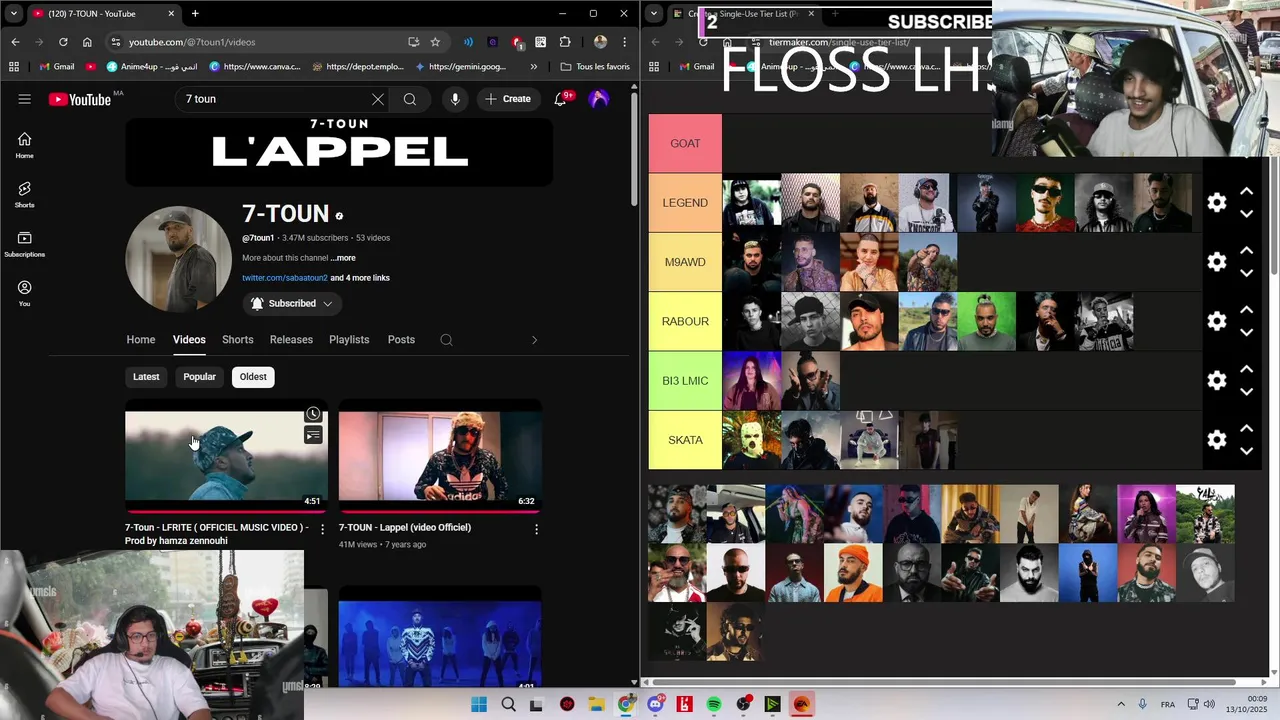1280x720 pixels.
Task: Open the YouTube account avatar menu
Action: coord(599,99)
